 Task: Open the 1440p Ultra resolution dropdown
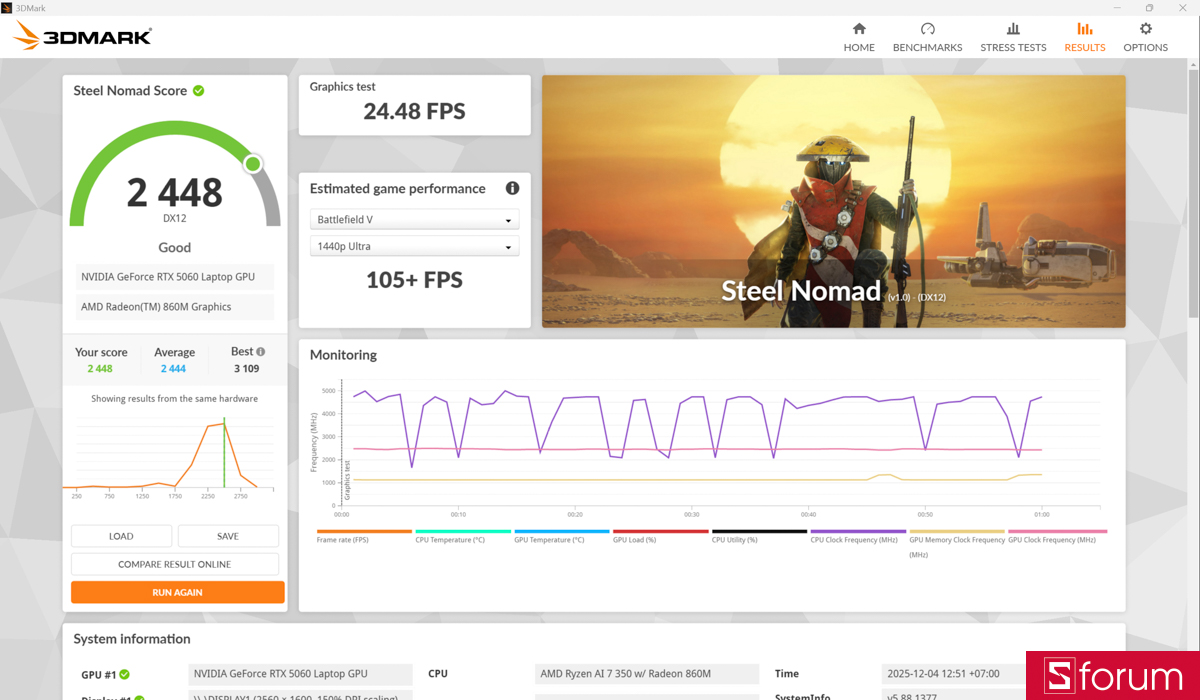coord(414,246)
